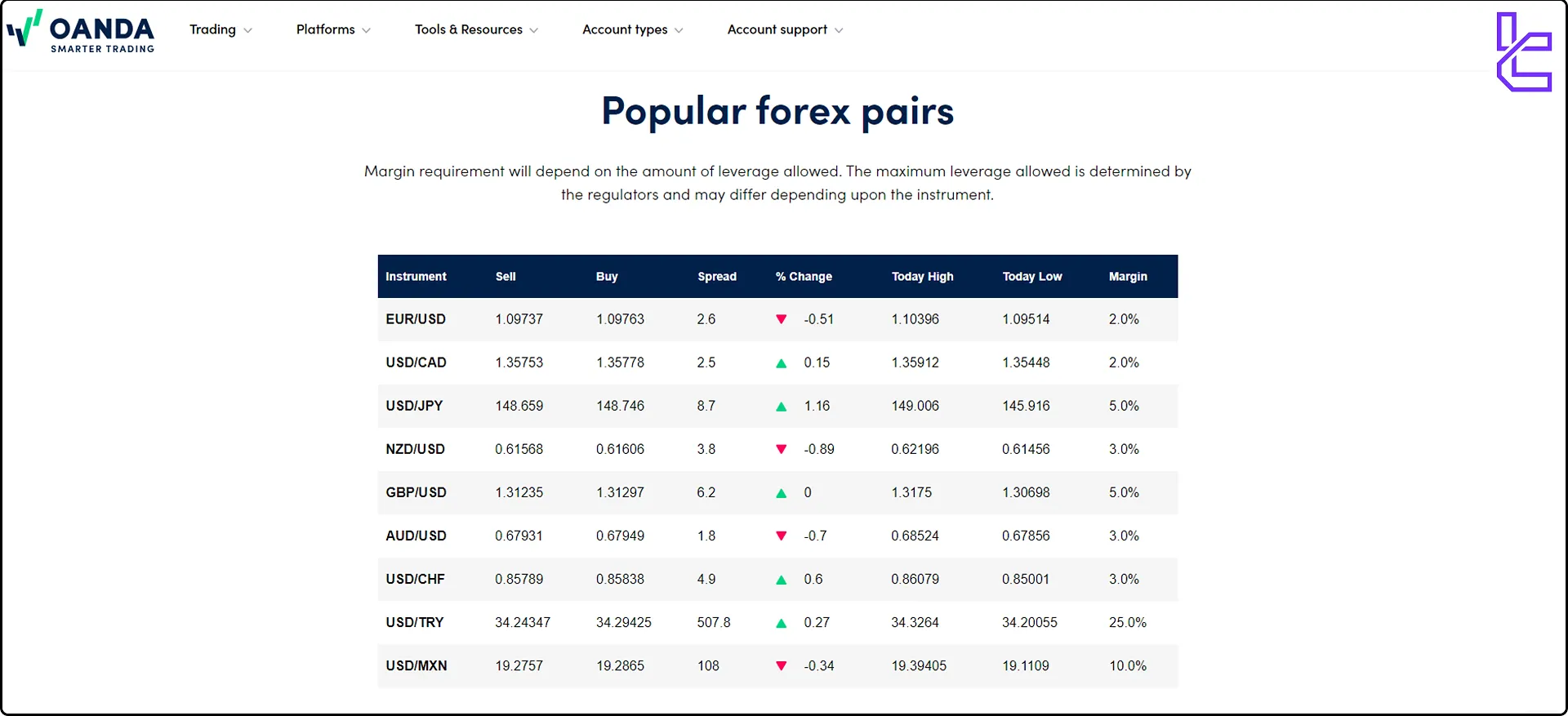Select the NZD/USD instrument
Image resolution: width=1568 pixels, height=716 pixels.
pyautogui.click(x=415, y=449)
